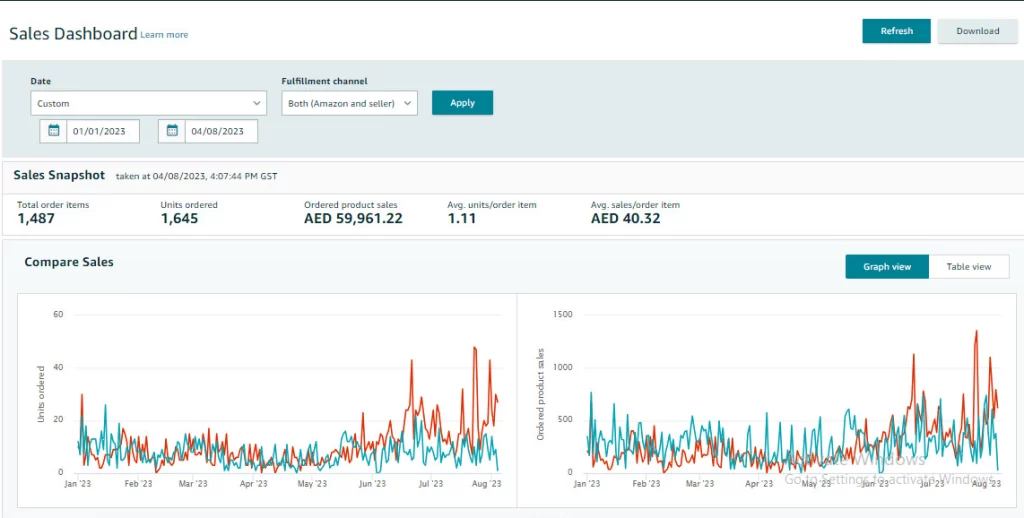This screenshot has height=518, width=1024.
Task: Click the Ordered product sales AED 59,961.22 figure
Action: 353,219
